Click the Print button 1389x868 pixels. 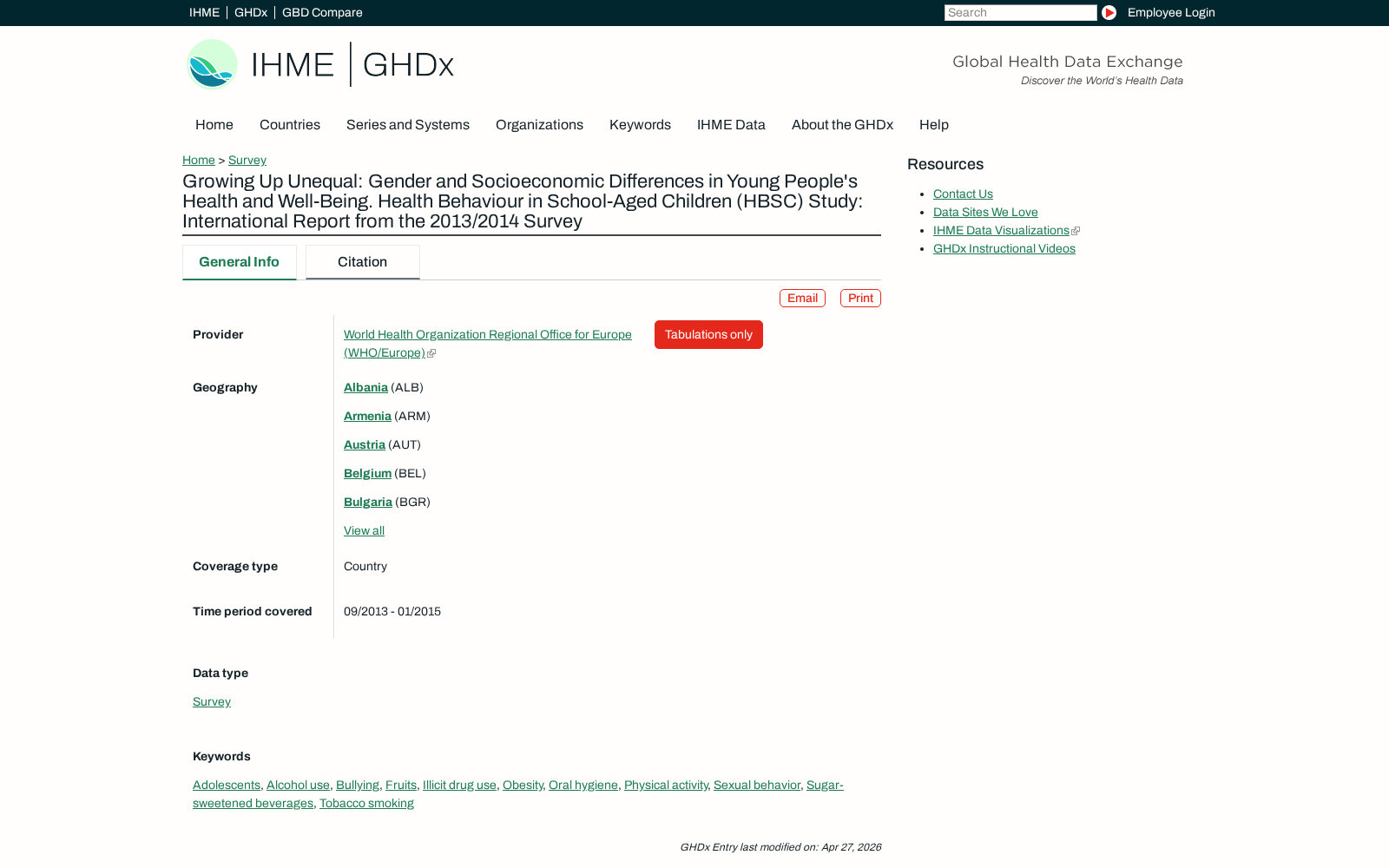[x=860, y=298]
